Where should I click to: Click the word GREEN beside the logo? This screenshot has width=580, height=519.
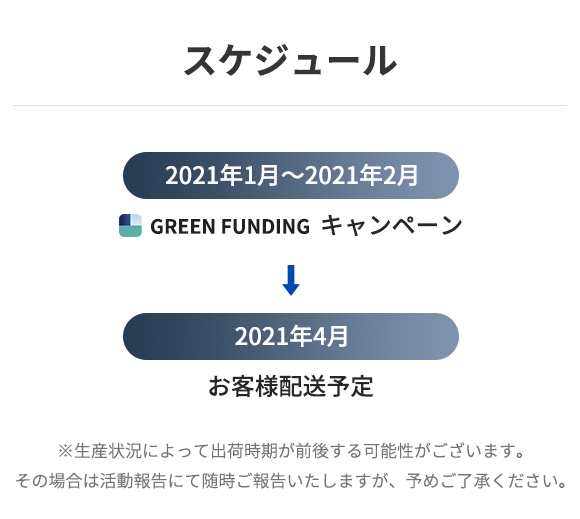[183, 226]
